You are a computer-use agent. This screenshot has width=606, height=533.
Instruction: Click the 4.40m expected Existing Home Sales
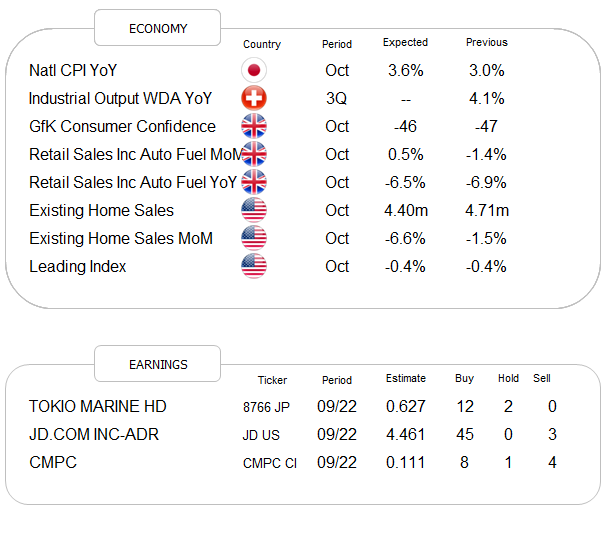tap(406, 211)
